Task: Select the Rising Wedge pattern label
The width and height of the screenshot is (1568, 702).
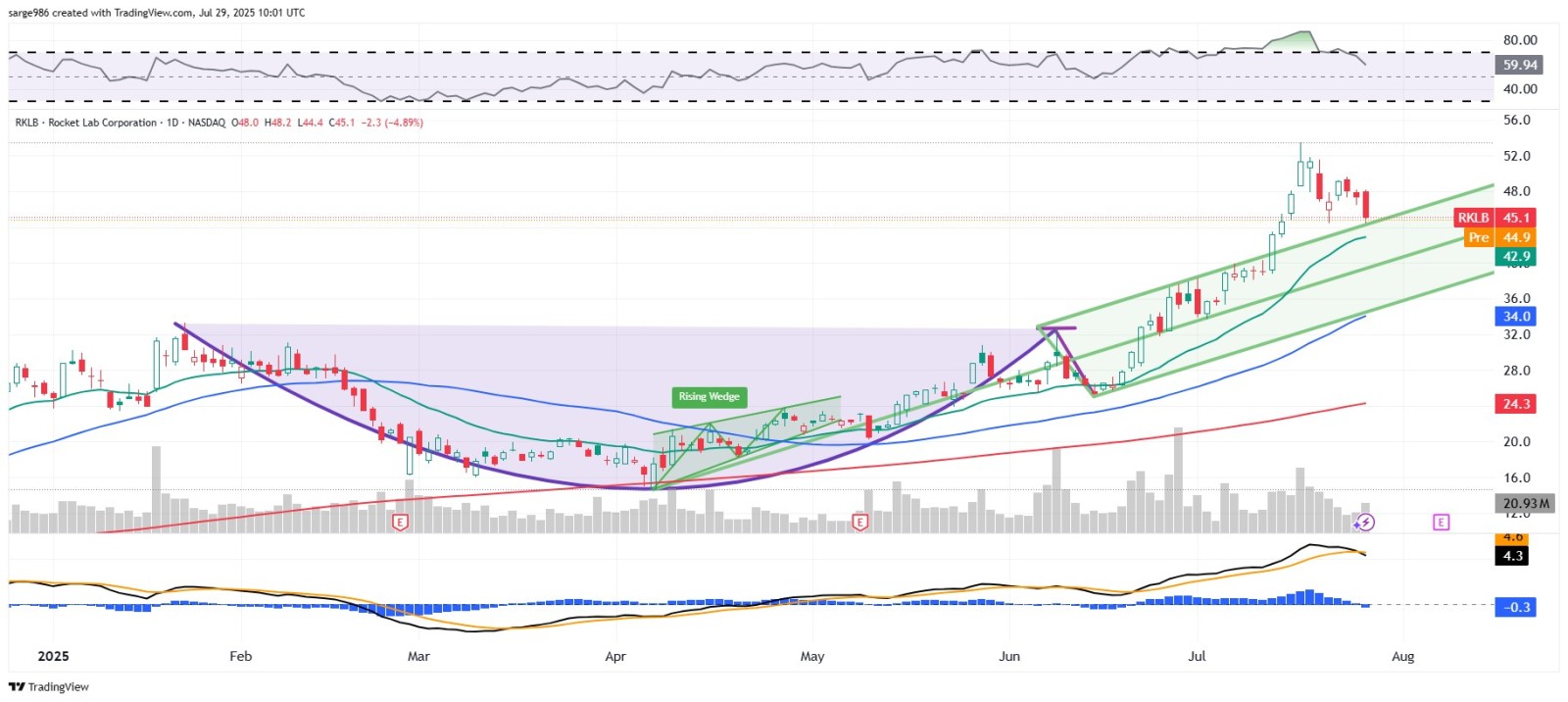Action: coord(710,396)
